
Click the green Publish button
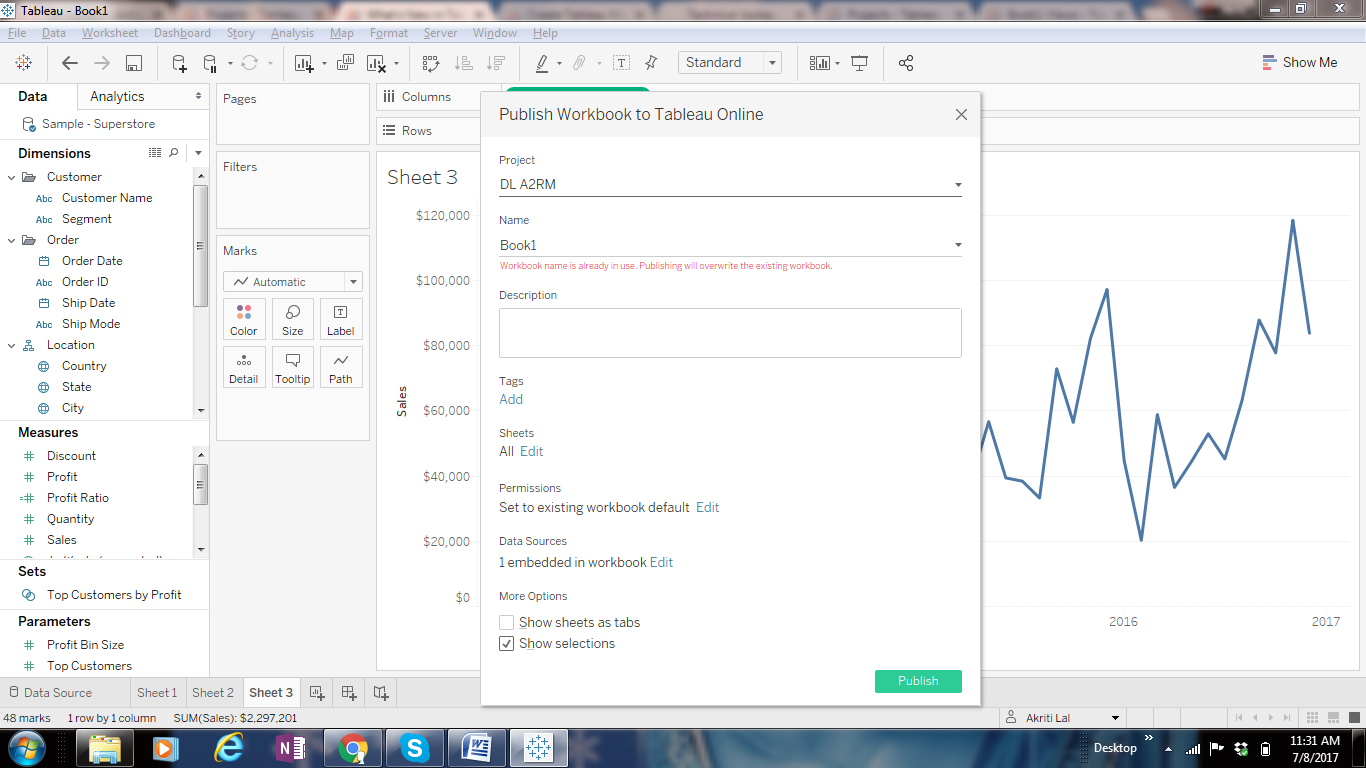pos(918,681)
